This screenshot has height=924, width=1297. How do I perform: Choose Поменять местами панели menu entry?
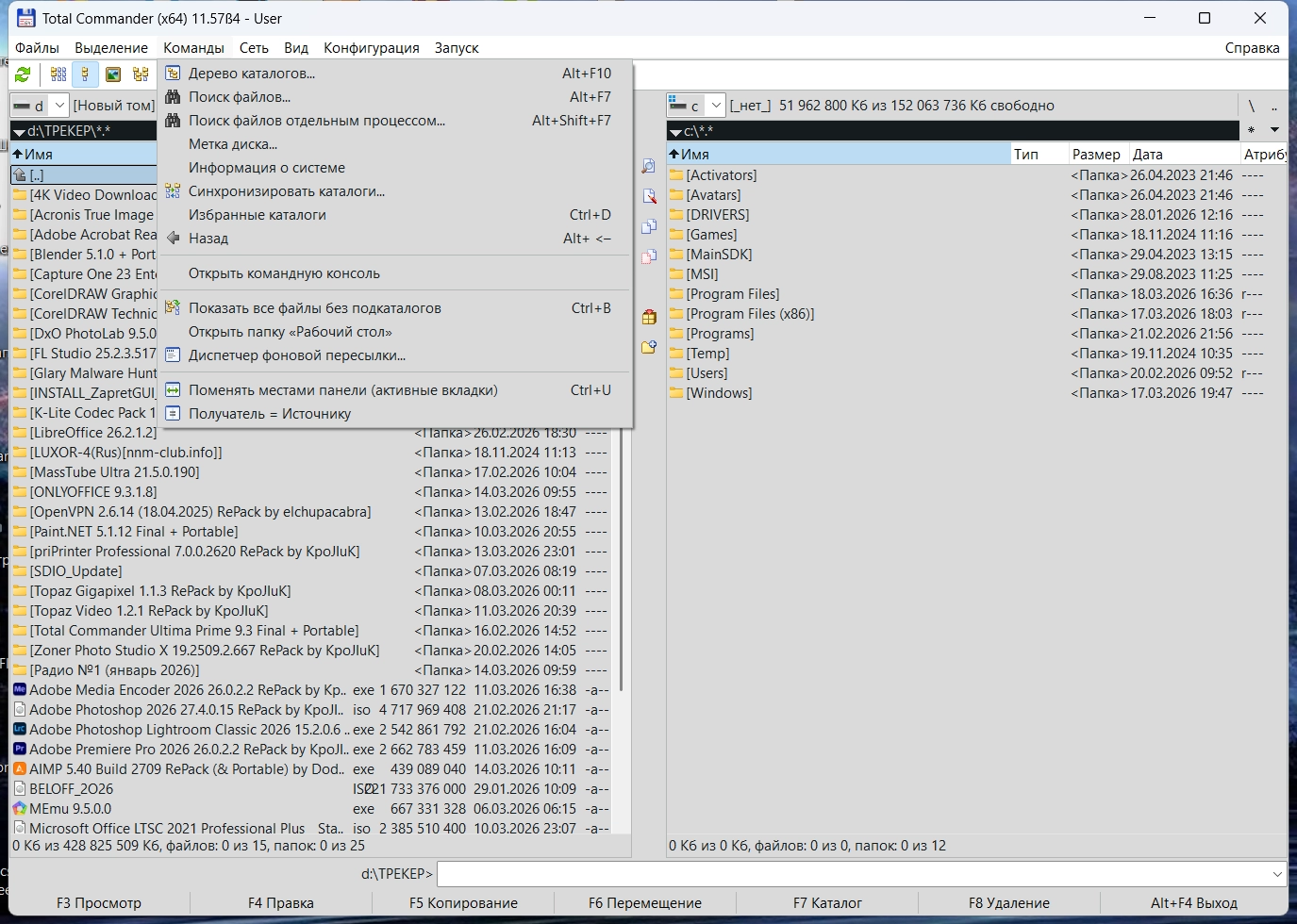click(395, 389)
